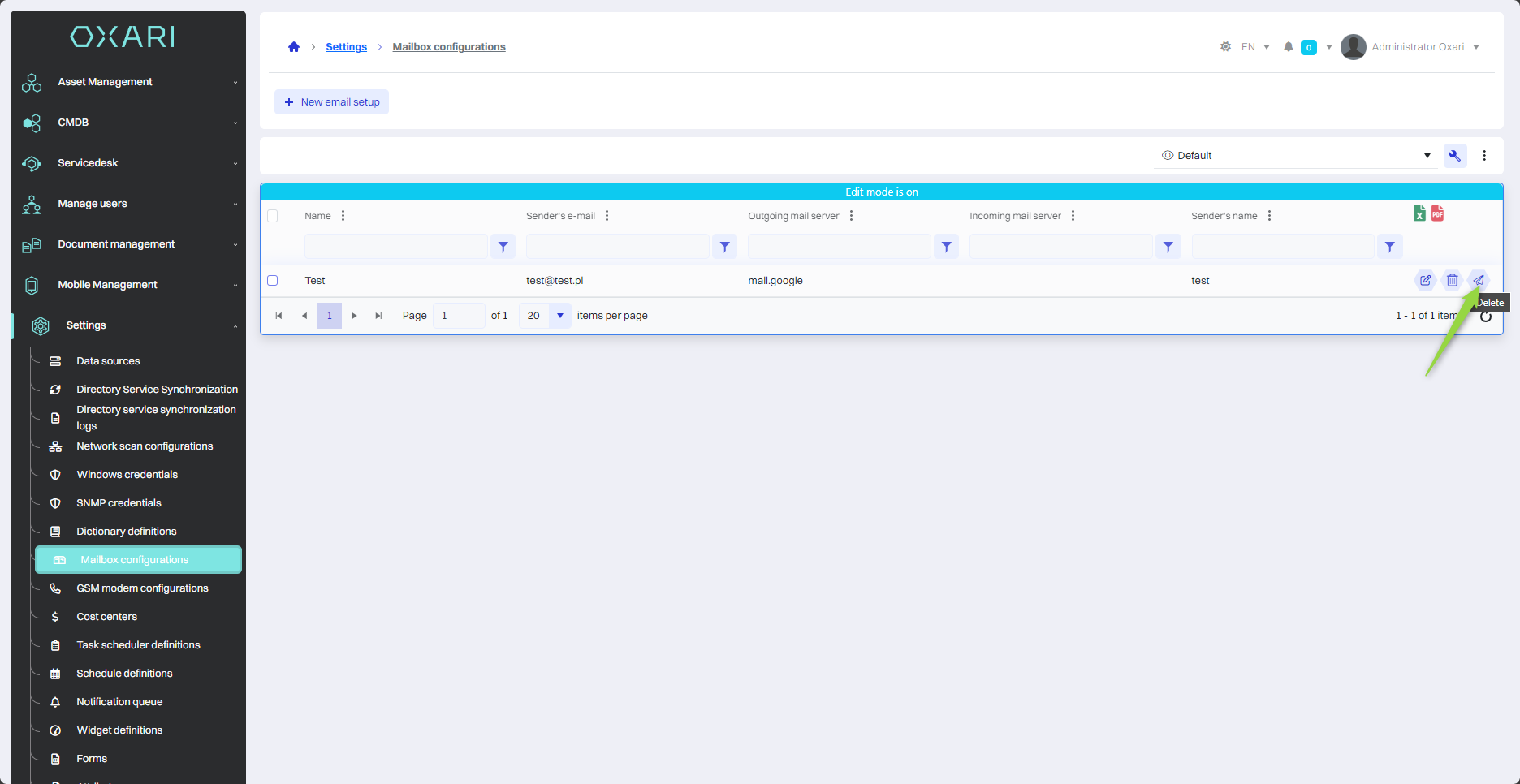Follow the Settings breadcrumb link

coord(346,47)
